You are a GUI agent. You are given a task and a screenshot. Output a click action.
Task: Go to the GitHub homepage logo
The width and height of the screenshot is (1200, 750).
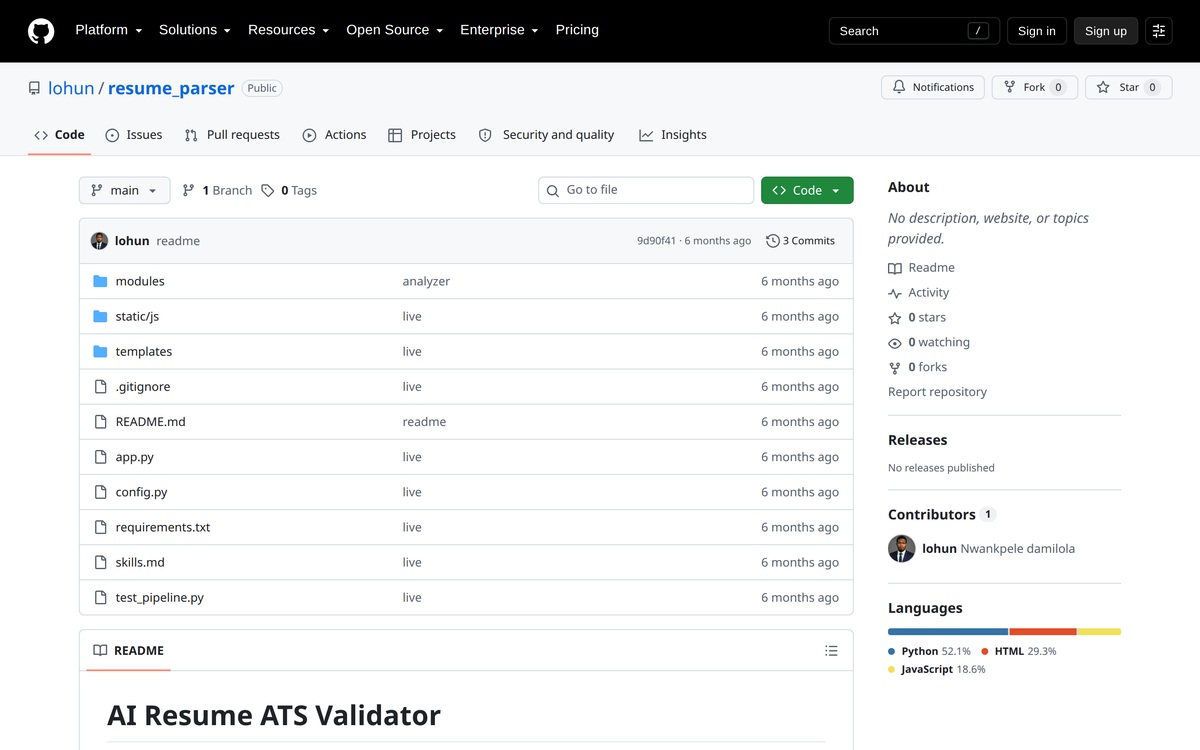pos(41,31)
